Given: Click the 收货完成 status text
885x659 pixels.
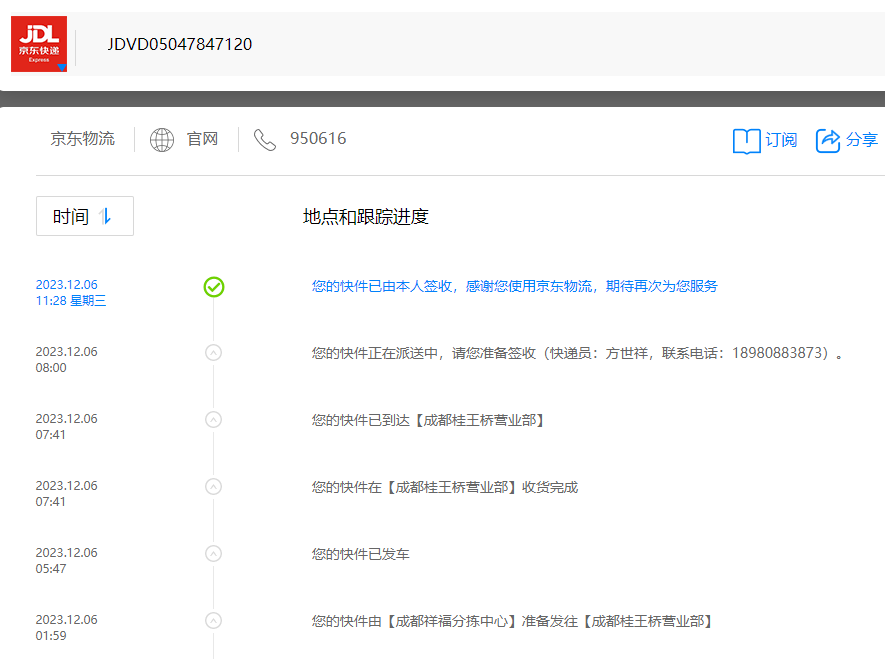Looking at the screenshot, I should (445, 487).
